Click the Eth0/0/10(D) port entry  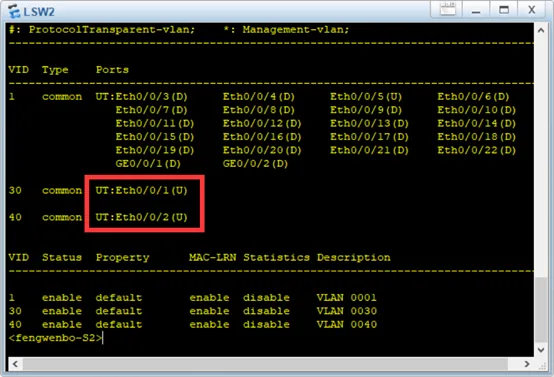tap(477, 110)
